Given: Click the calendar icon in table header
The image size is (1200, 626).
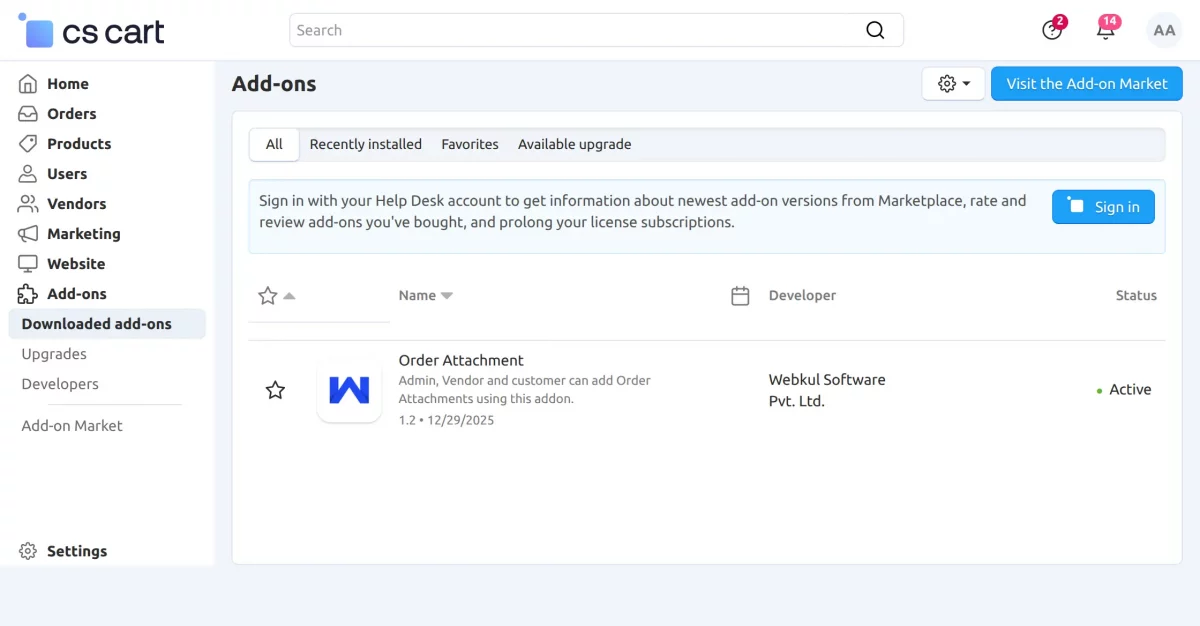Looking at the screenshot, I should [x=740, y=296].
